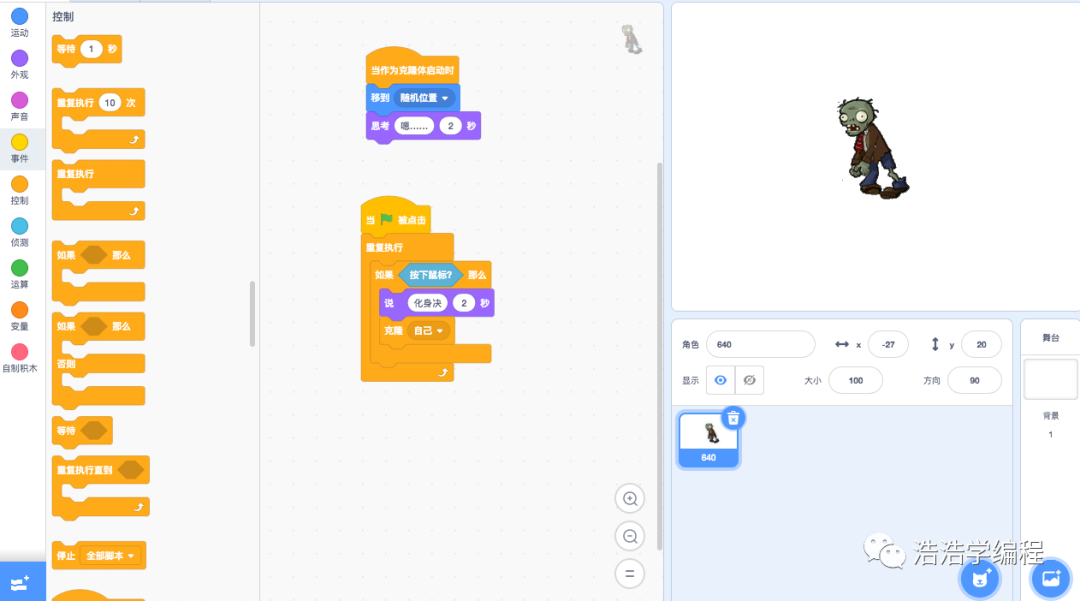
Task: Select the 外观 (Looks) category circle
Action: 19,59
